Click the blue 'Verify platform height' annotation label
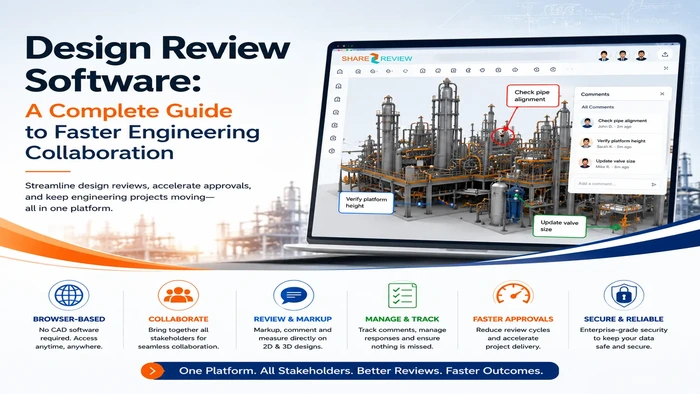 click(366, 203)
